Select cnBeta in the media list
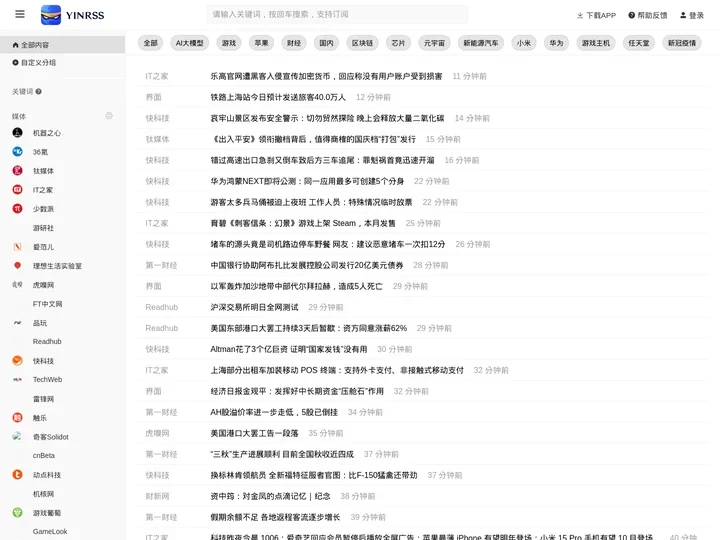Screen dimensions: 720x540 (x=44, y=456)
